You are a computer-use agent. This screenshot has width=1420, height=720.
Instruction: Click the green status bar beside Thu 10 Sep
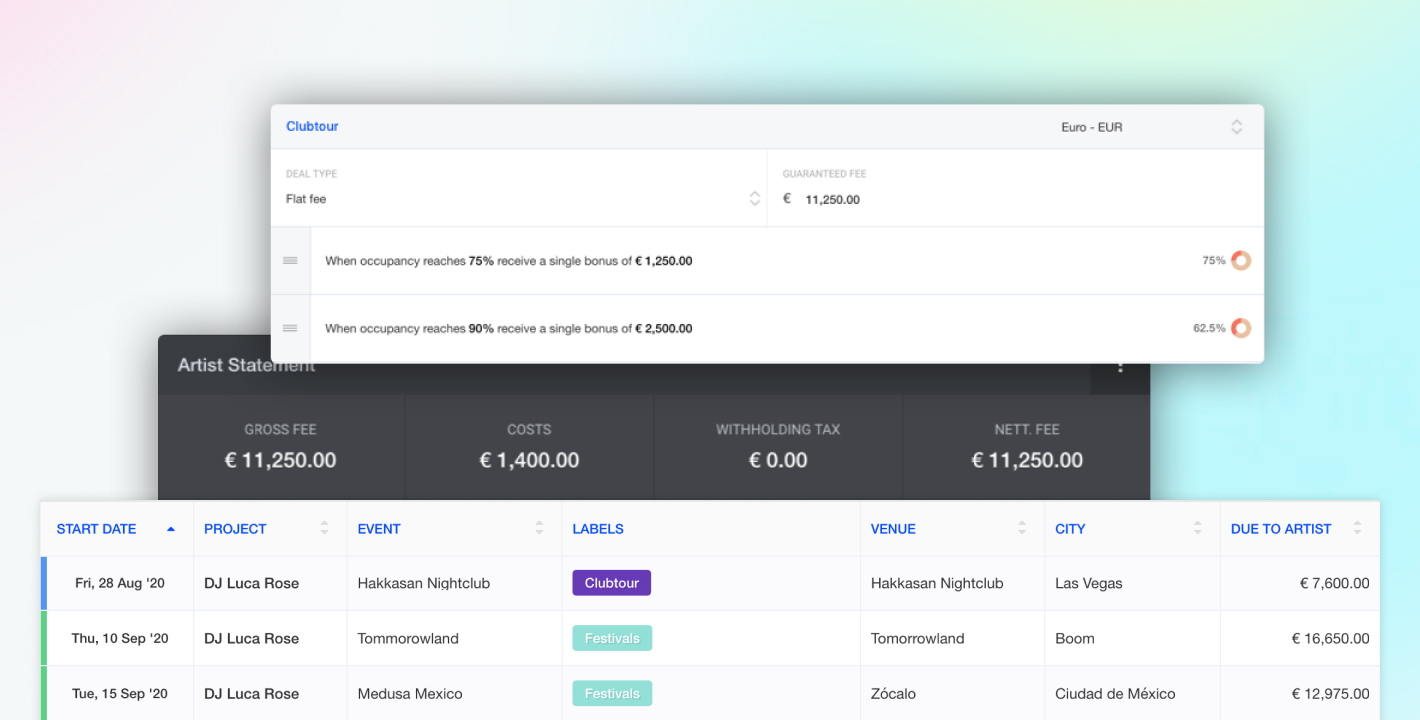(x=42, y=638)
